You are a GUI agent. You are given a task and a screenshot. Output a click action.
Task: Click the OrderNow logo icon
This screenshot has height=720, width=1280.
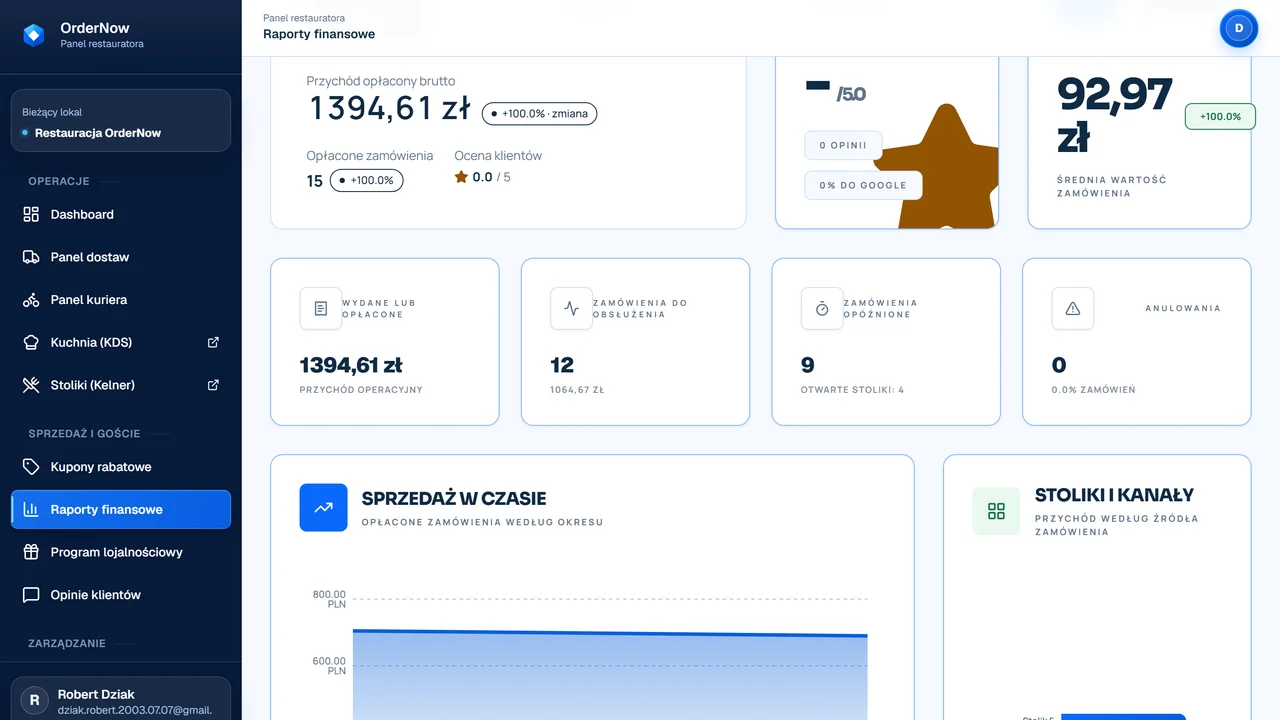click(x=34, y=35)
